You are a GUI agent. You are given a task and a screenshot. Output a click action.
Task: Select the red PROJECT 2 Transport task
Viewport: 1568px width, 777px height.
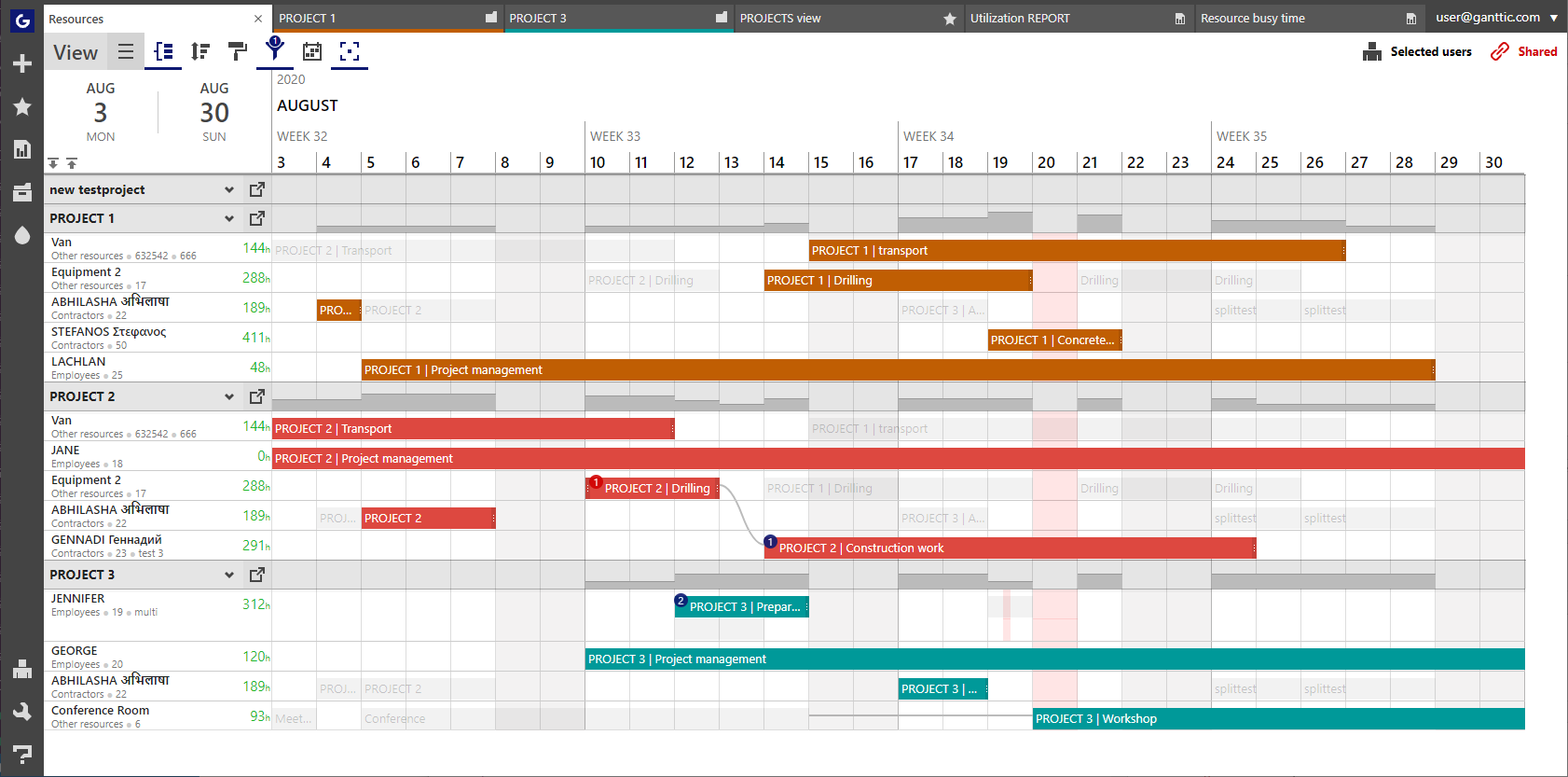click(474, 428)
